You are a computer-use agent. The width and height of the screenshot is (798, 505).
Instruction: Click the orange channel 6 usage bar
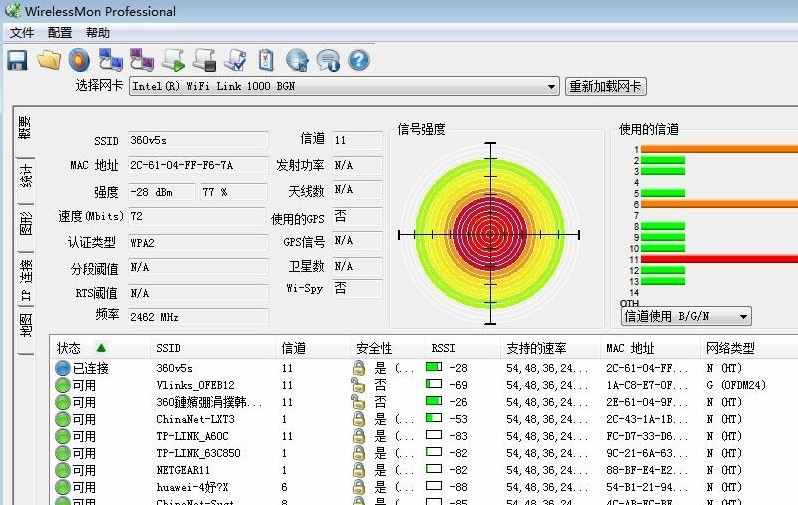click(719, 204)
